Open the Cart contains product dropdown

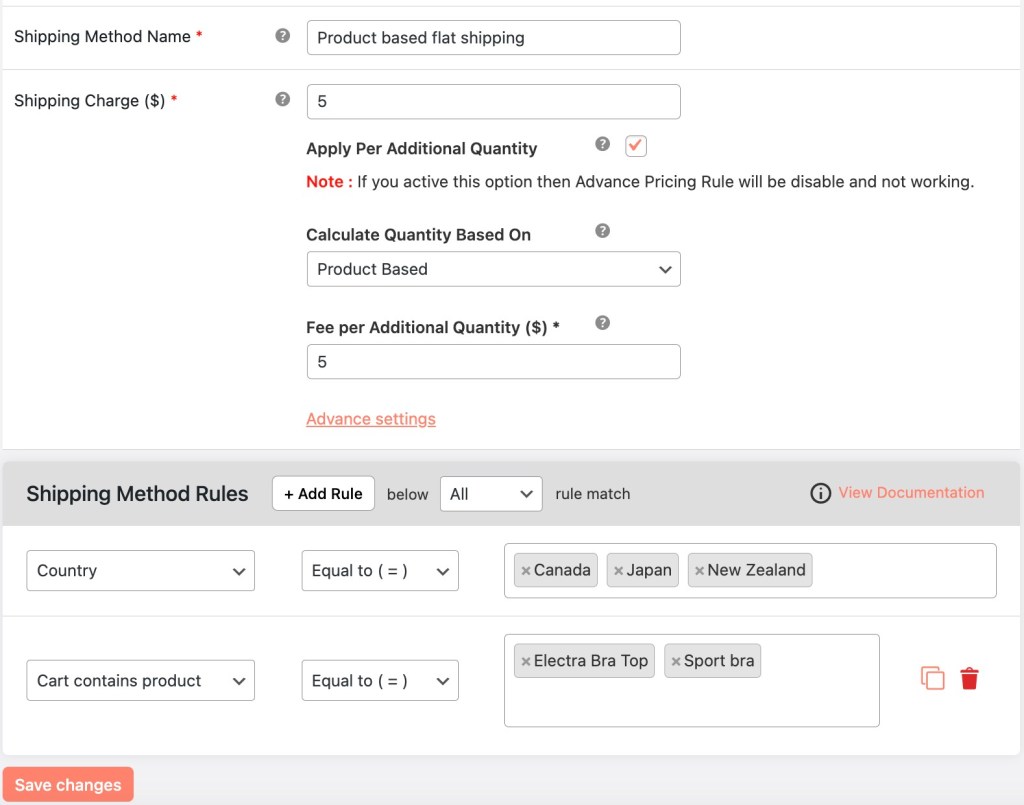pos(140,681)
